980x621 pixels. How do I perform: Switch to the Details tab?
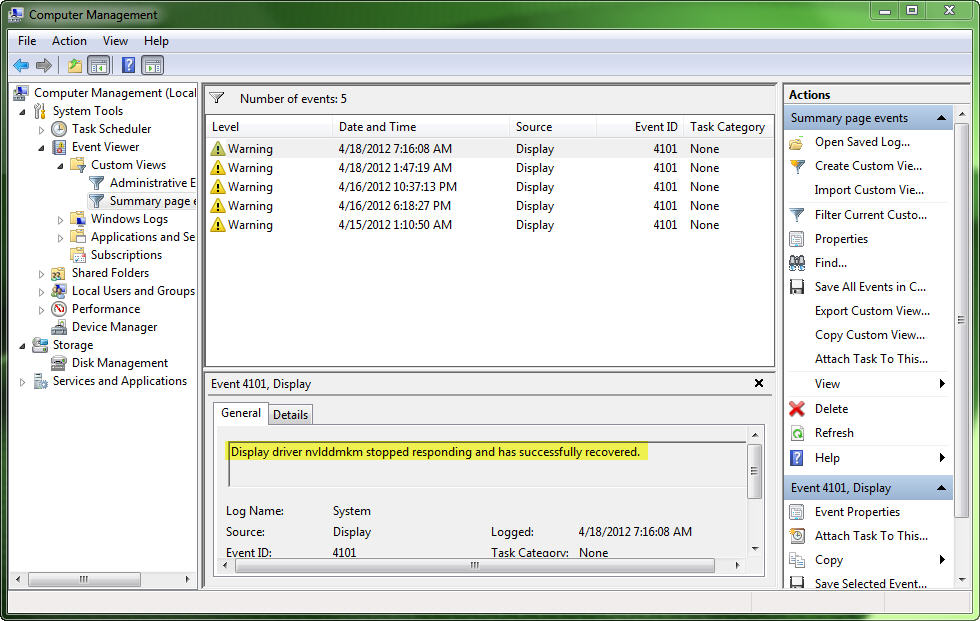tap(291, 415)
